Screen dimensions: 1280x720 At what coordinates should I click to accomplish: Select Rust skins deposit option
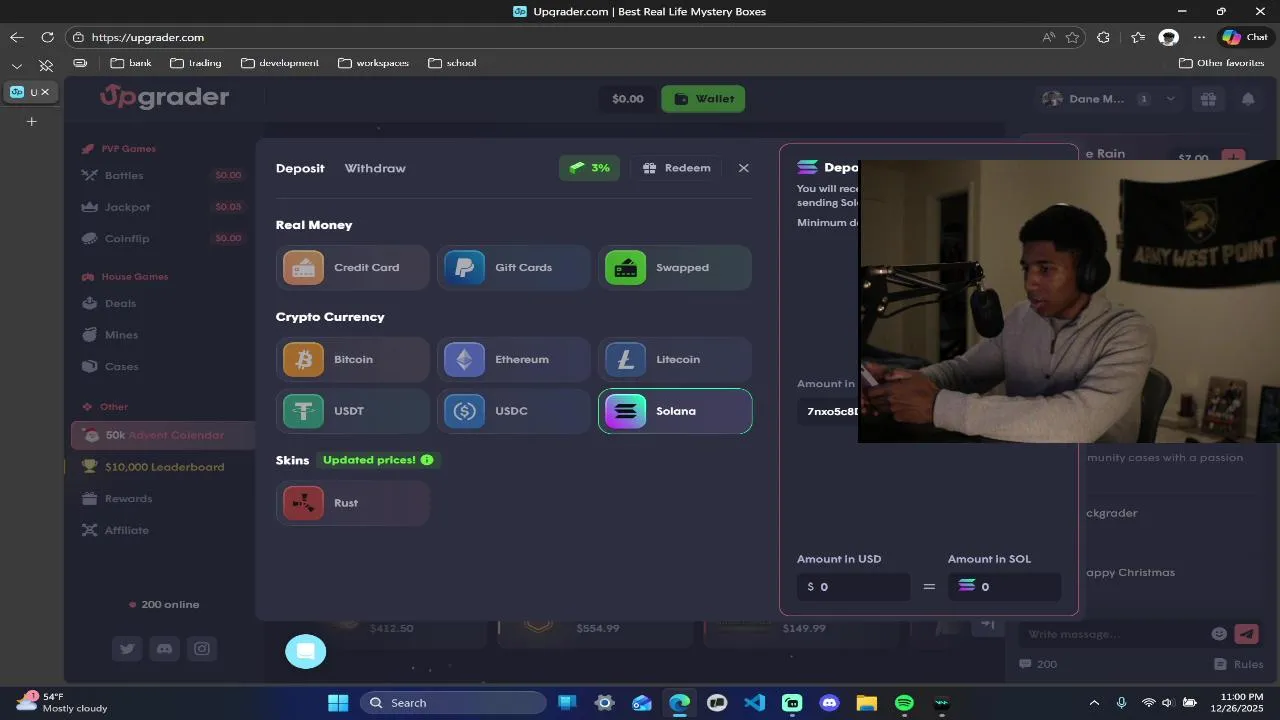click(x=352, y=503)
